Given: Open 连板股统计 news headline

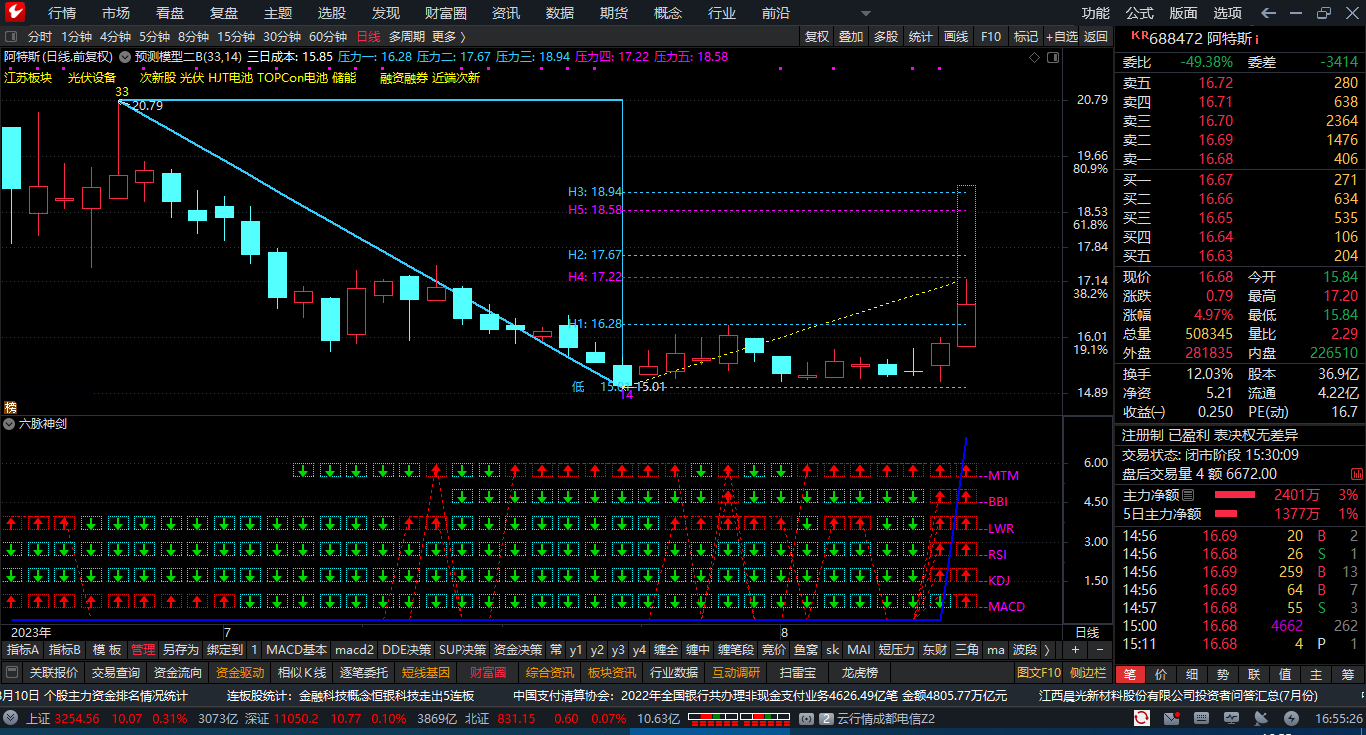Looking at the screenshot, I should coord(350,695).
